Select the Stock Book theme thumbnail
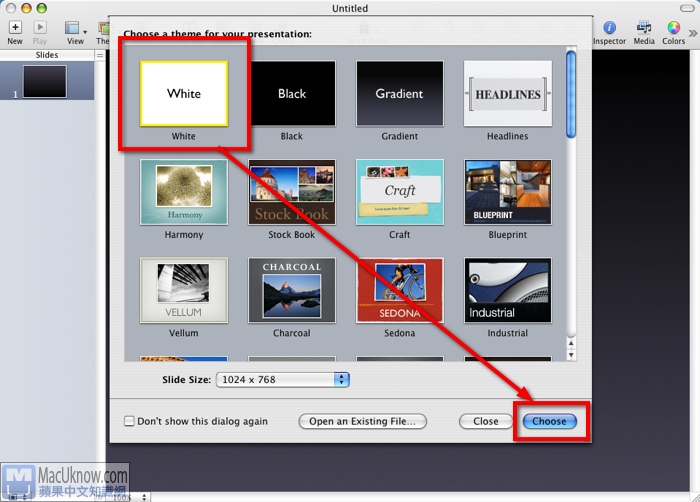Viewport: 700px width, 502px height. pyautogui.click(x=292, y=192)
